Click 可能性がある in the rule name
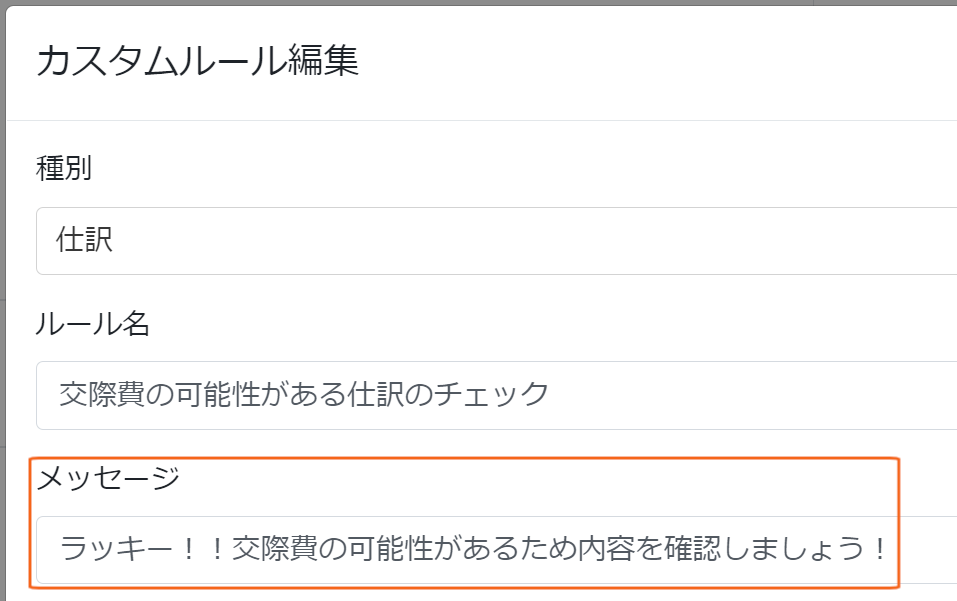Screen dimensions: 957x601 pos(261,394)
